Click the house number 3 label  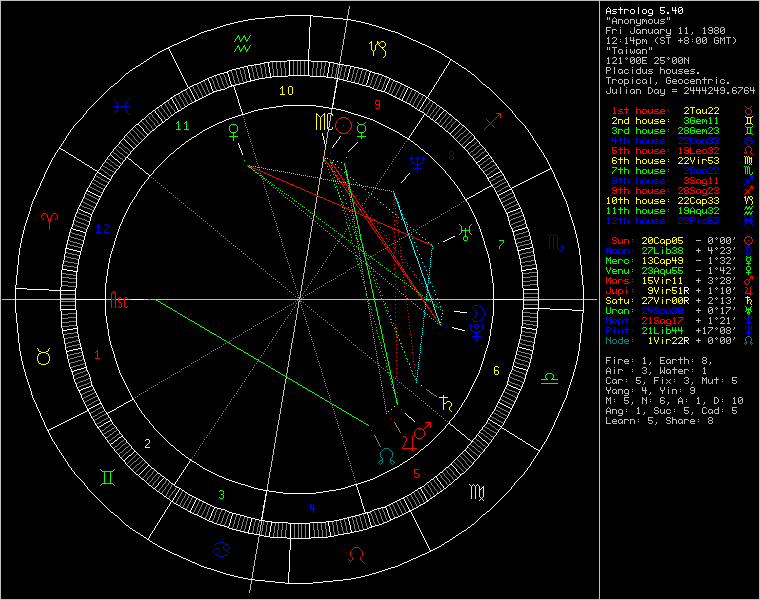[221, 495]
